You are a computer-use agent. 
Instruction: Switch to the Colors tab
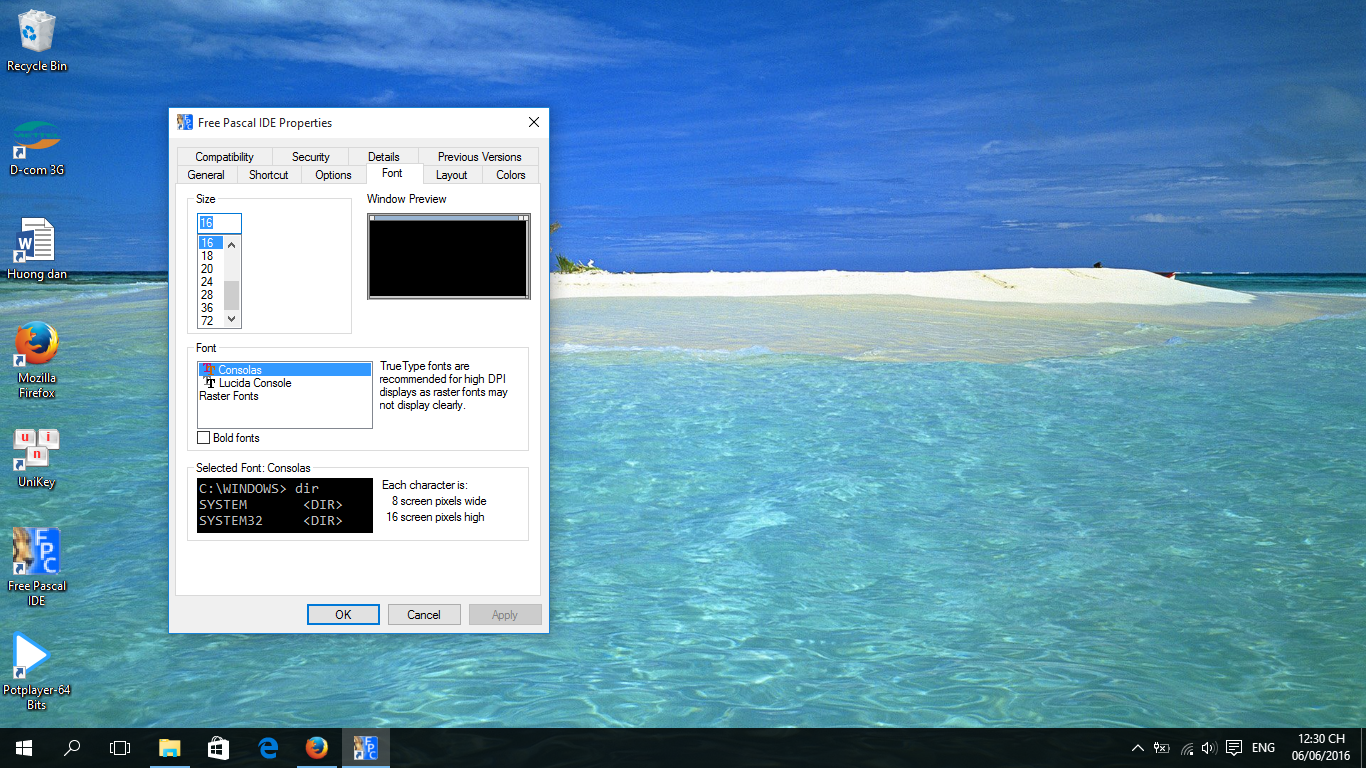(x=510, y=175)
